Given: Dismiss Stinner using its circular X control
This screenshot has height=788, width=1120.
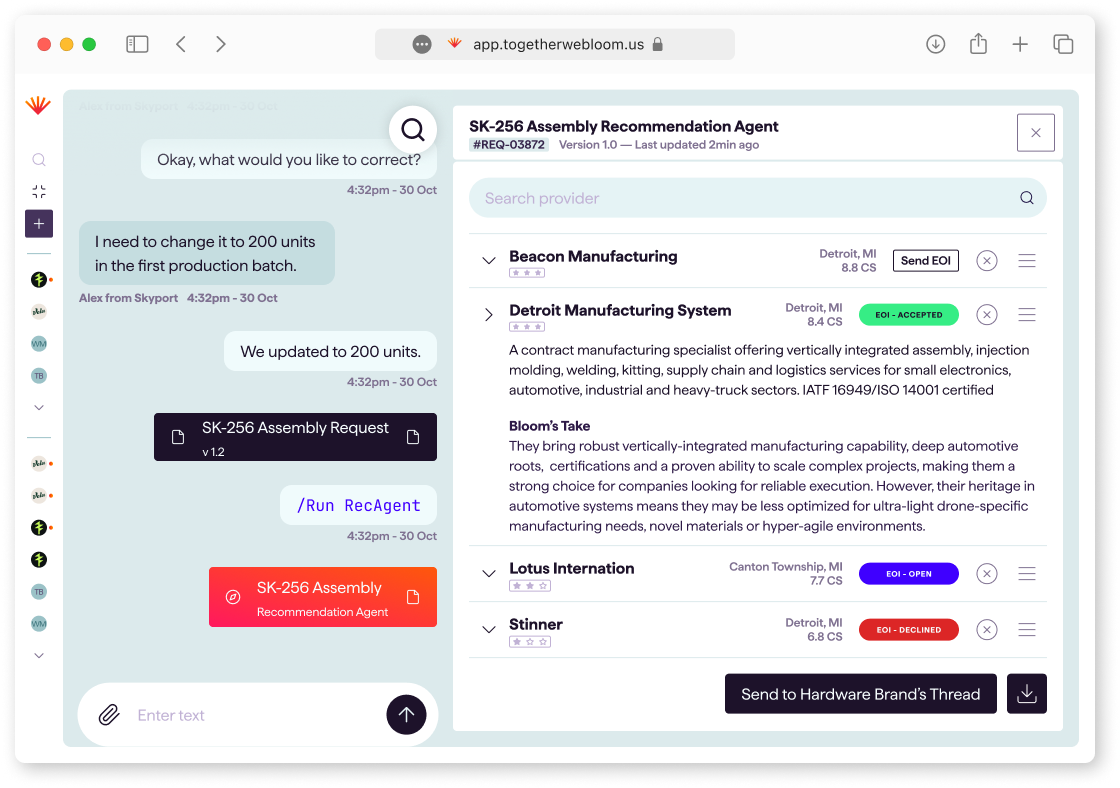Looking at the screenshot, I should point(986,629).
